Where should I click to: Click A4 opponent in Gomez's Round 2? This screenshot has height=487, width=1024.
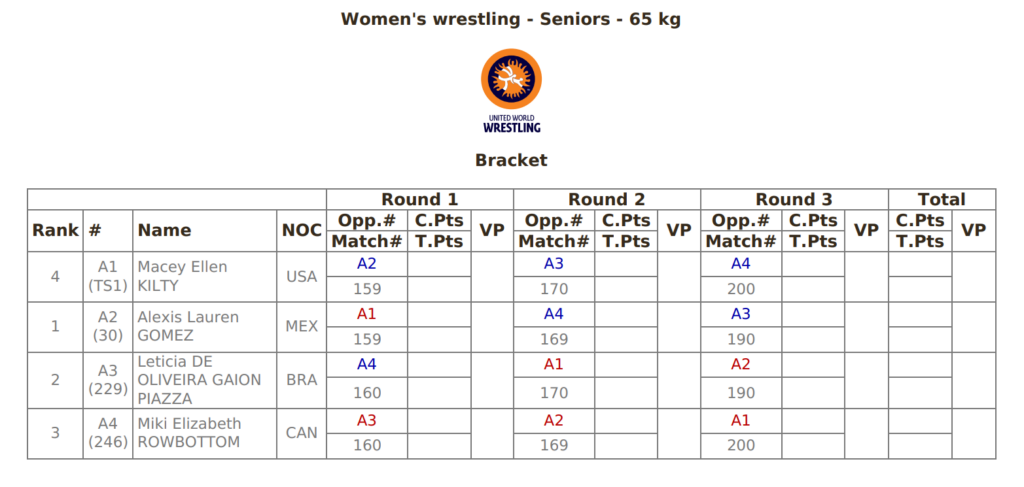(x=554, y=314)
